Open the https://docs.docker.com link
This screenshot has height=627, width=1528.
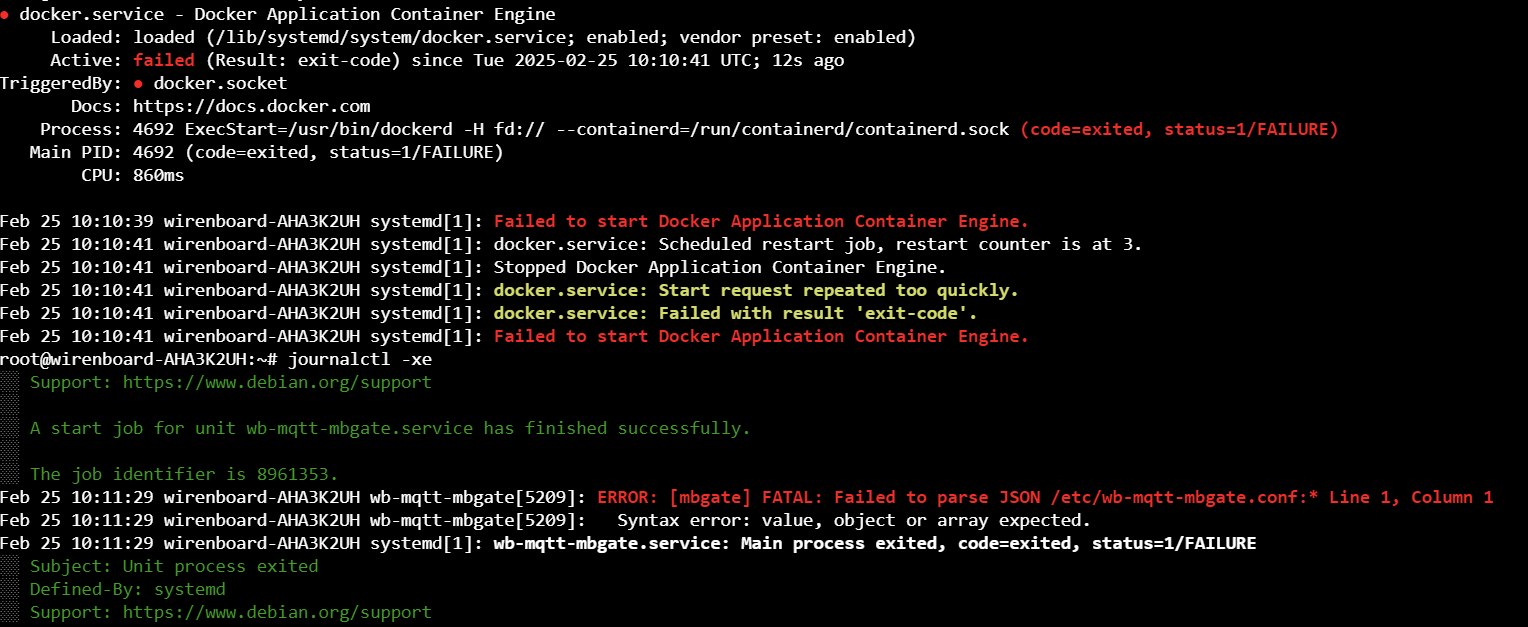[251, 106]
